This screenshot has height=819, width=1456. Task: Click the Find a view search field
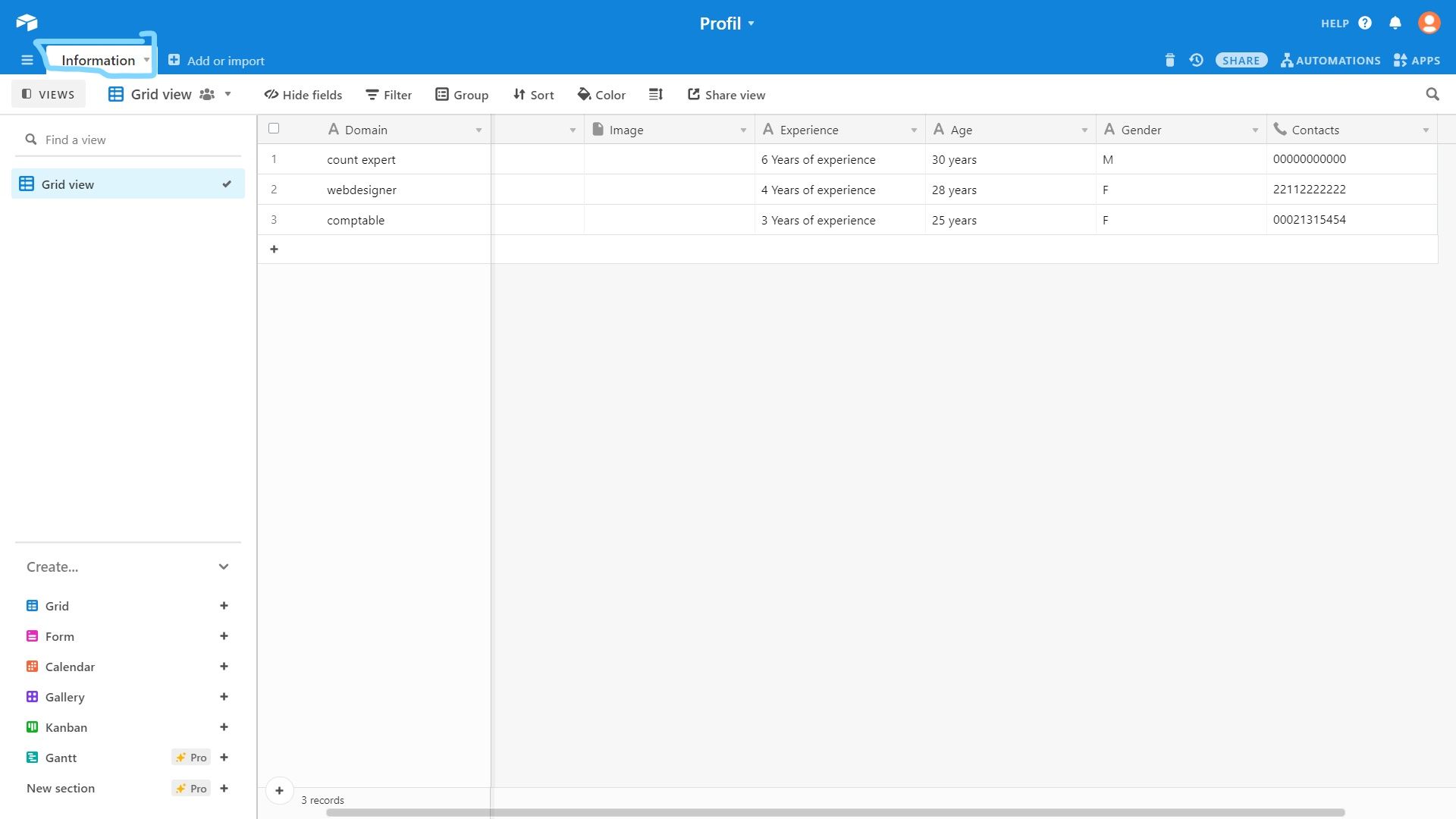[x=128, y=140]
